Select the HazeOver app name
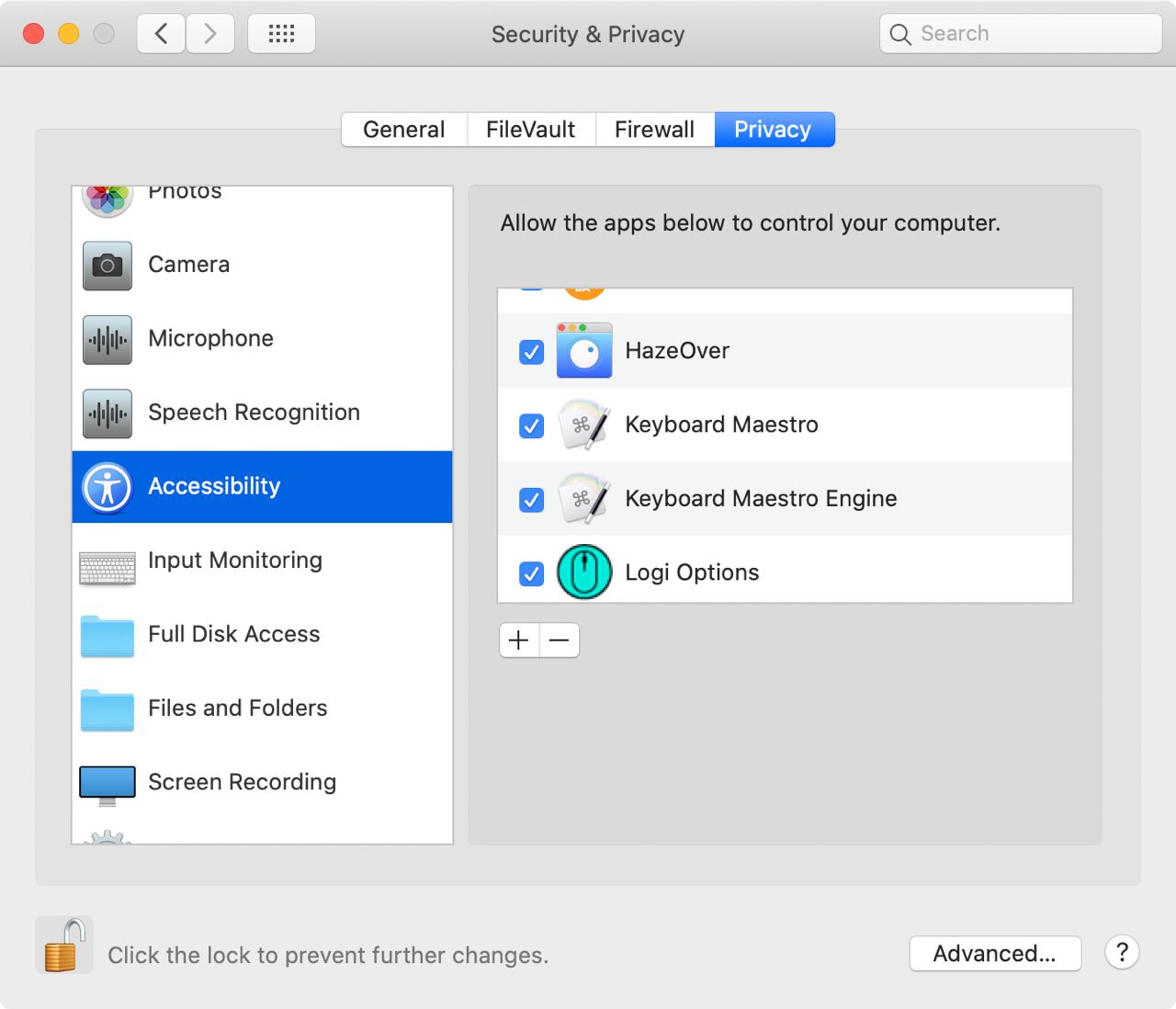 point(677,351)
